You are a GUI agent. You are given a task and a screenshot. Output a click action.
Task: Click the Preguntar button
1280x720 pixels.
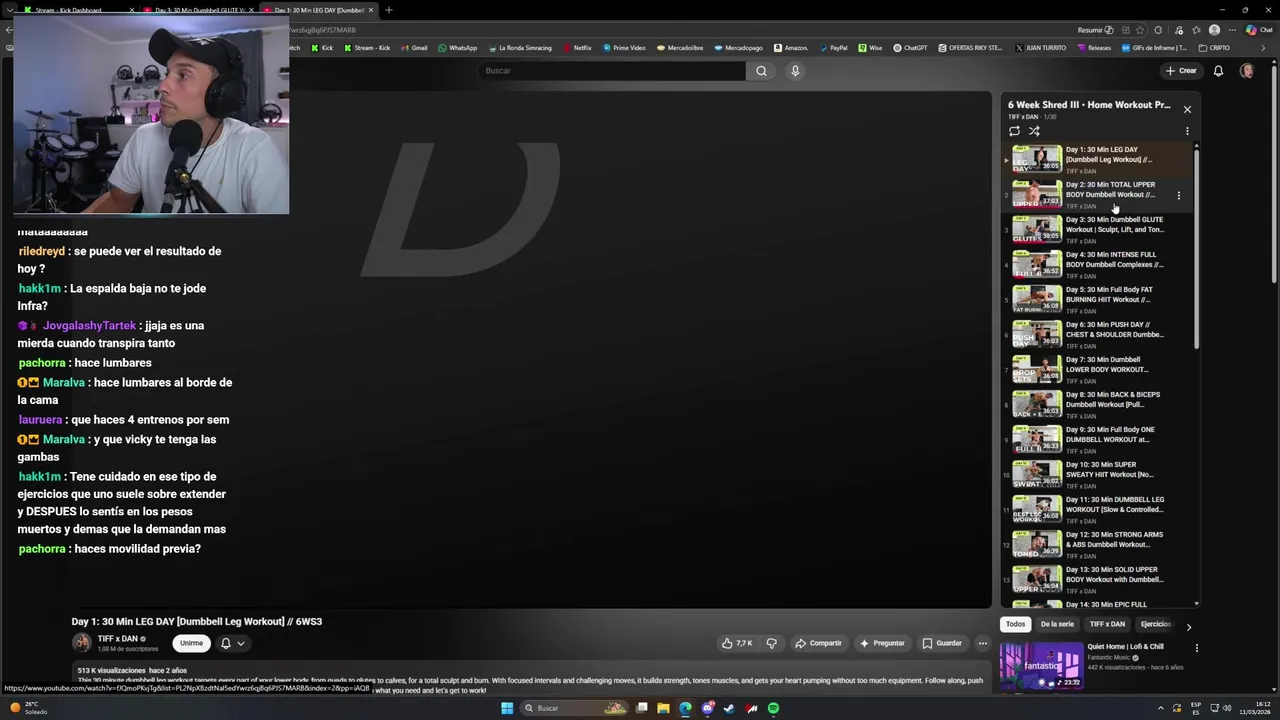click(x=881, y=643)
